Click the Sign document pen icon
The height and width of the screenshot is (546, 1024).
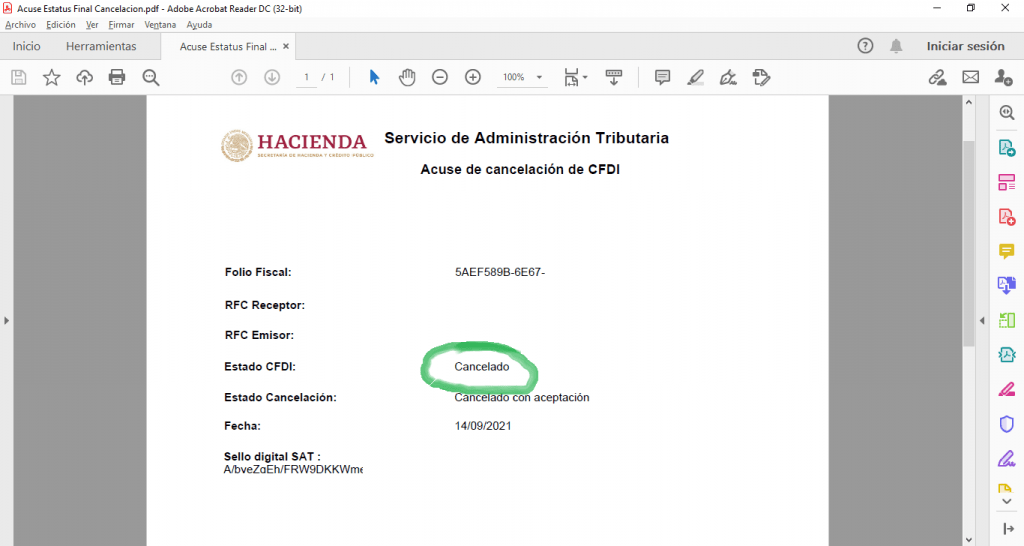pos(728,78)
